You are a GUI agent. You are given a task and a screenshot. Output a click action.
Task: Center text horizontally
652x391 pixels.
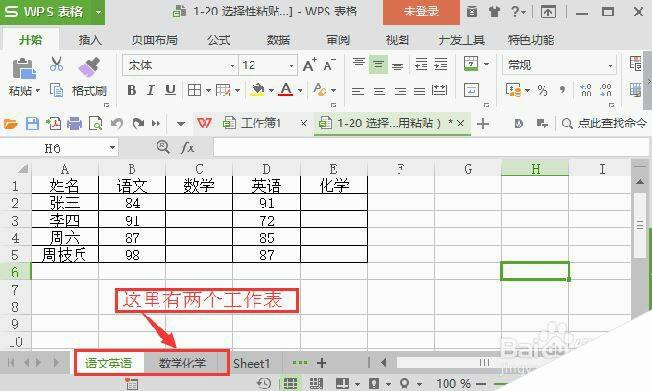(379, 91)
